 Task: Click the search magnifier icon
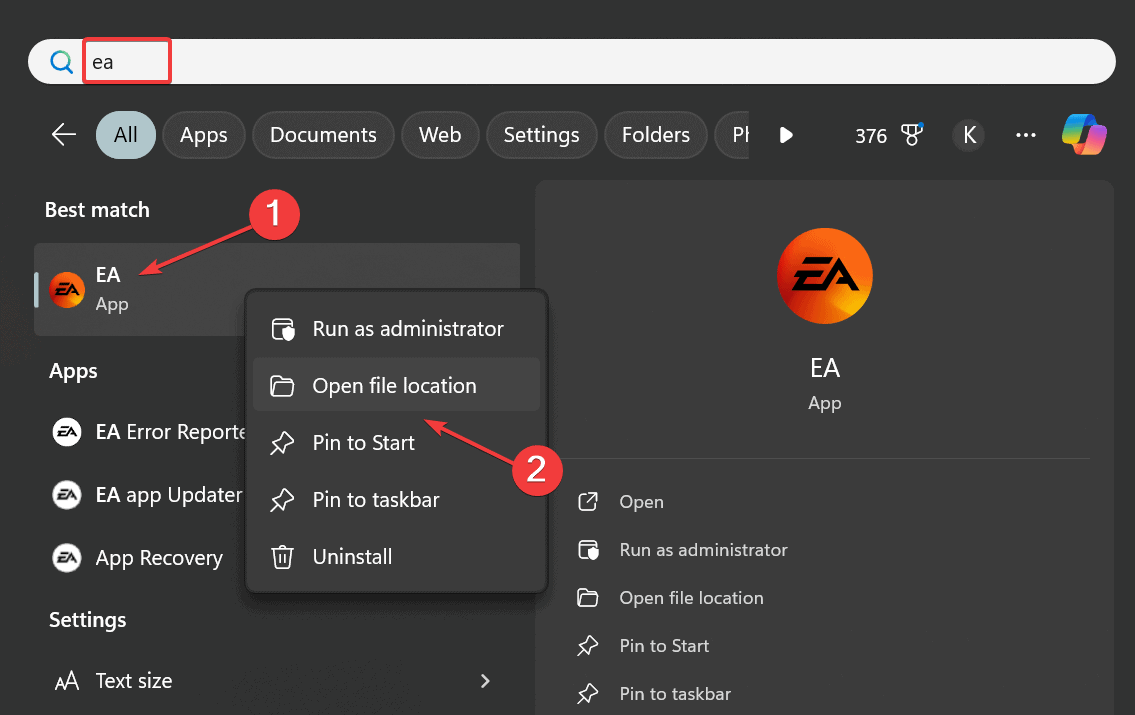tap(62, 62)
